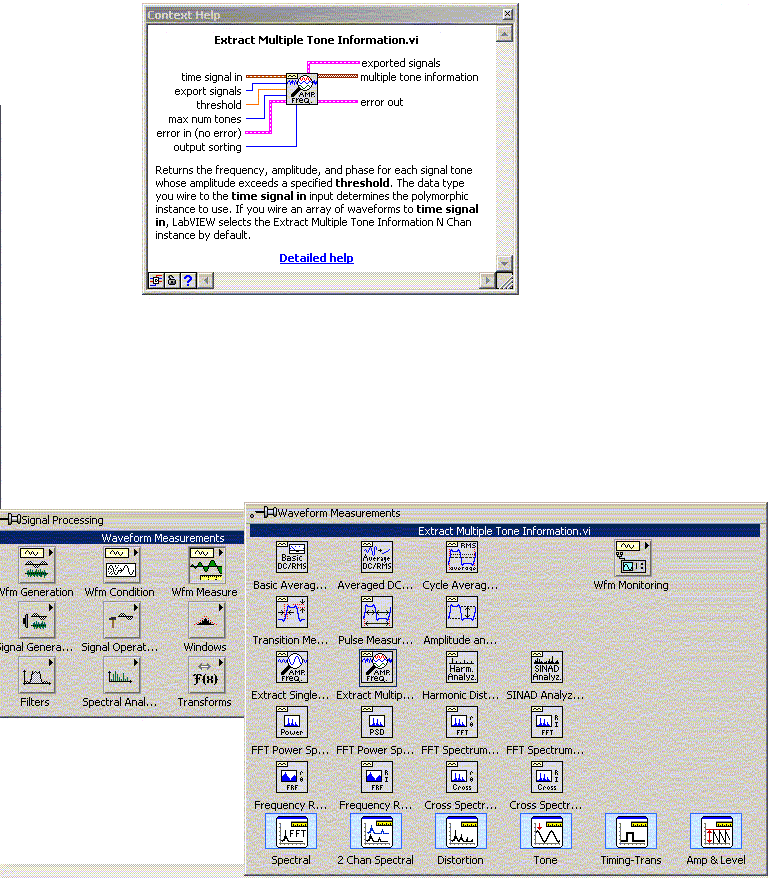The height and width of the screenshot is (878, 768).
Task: Click Context Help horizontal scroll right arrow
Action: 488,281
